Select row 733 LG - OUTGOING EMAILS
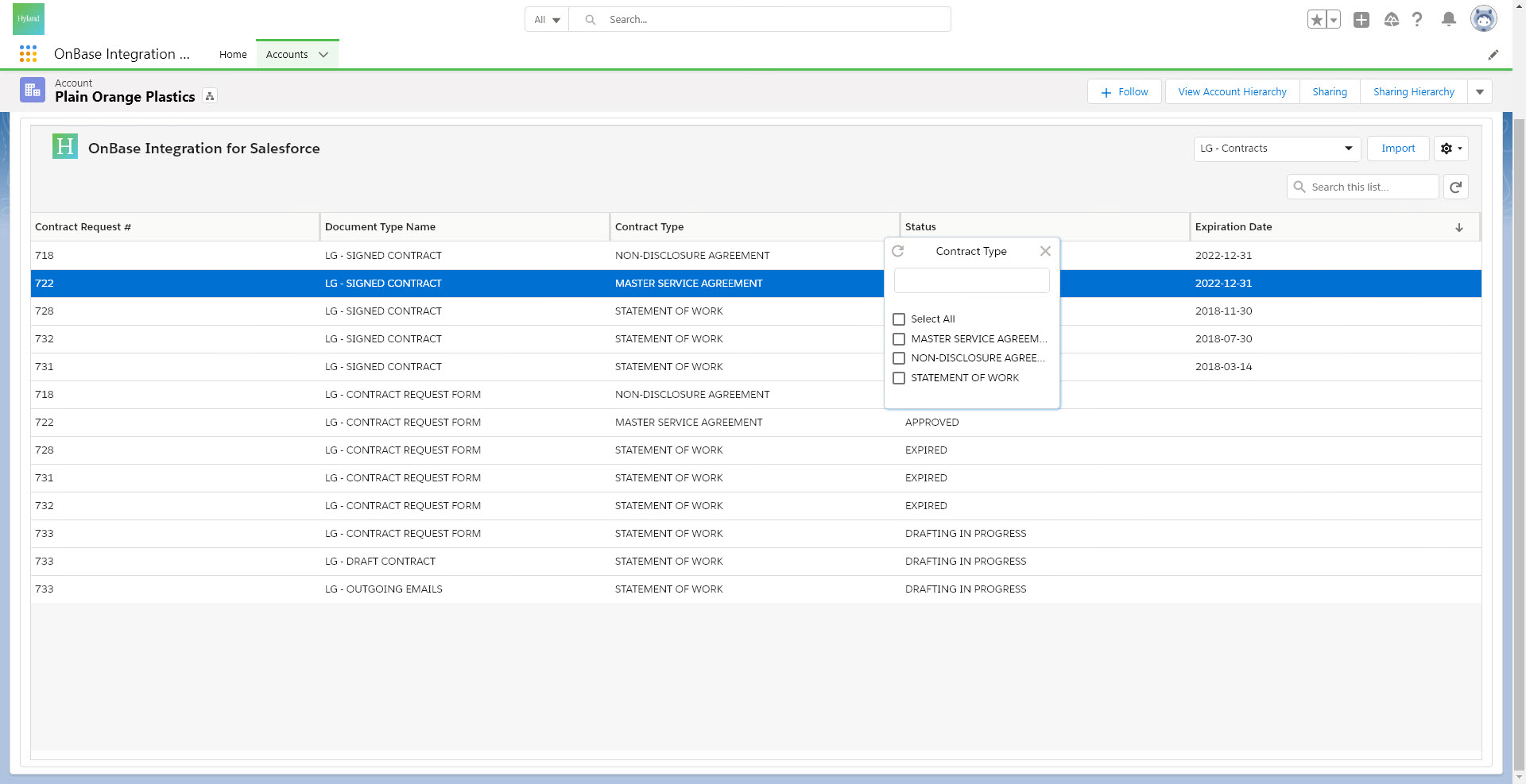 coord(756,589)
